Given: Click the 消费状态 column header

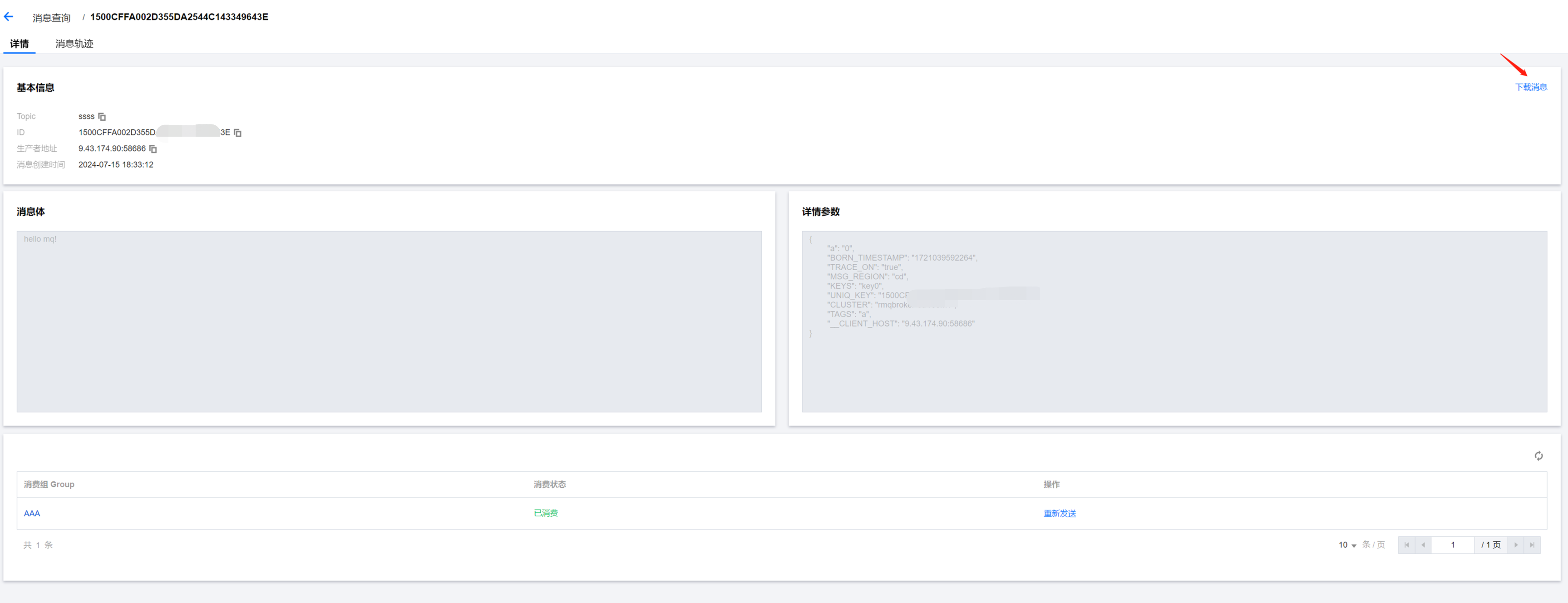Looking at the screenshot, I should coord(550,484).
